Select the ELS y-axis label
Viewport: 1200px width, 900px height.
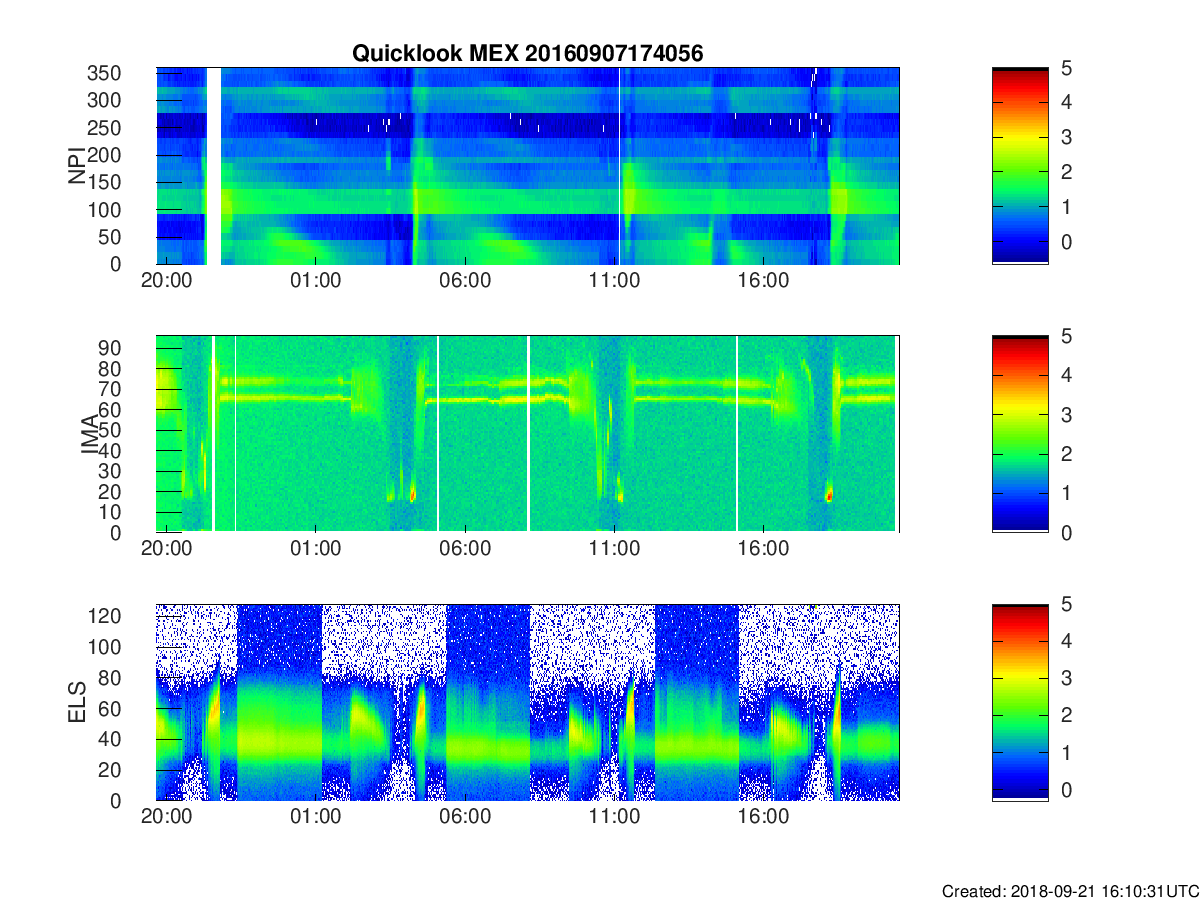click(x=77, y=703)
